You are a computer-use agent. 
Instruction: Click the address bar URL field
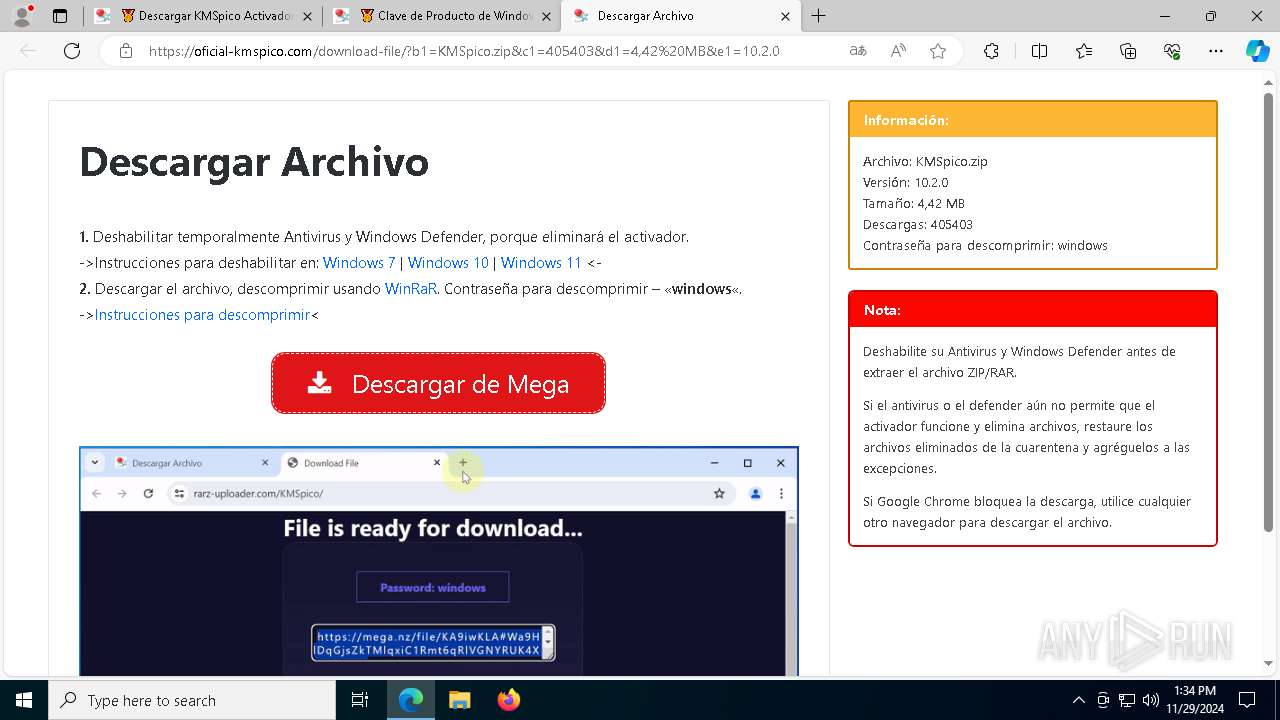(x=464, y=51)
